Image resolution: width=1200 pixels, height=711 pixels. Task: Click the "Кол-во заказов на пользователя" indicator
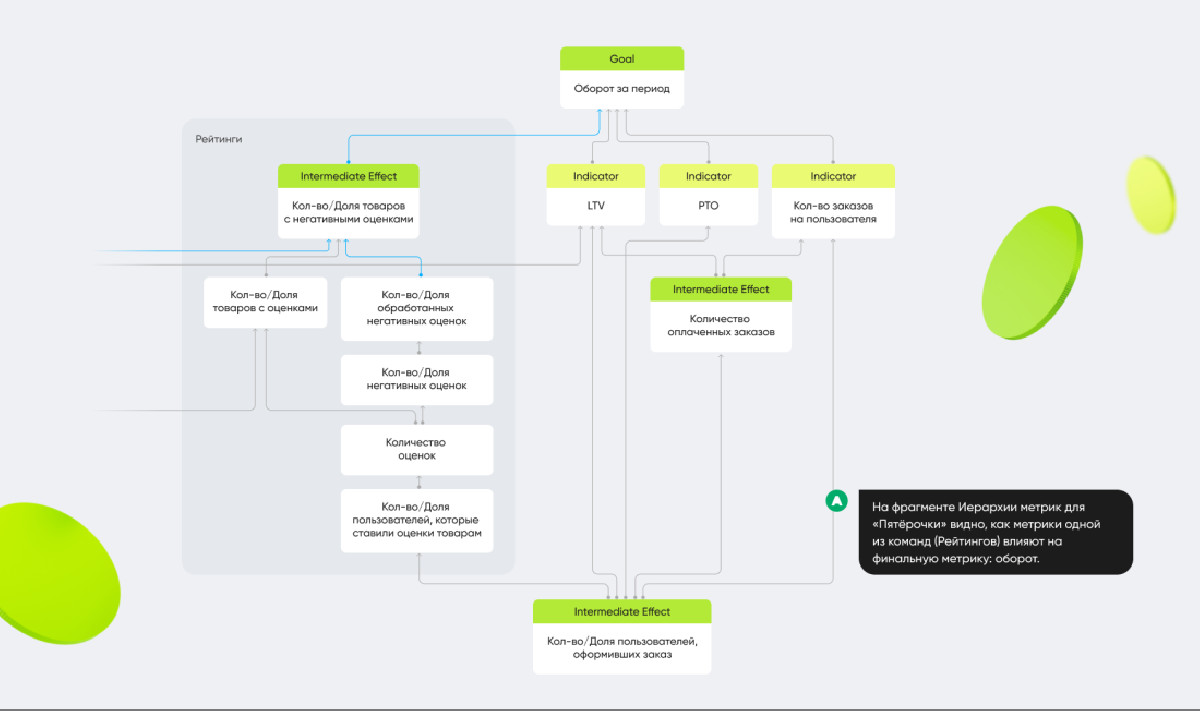pyautogui.click(x=832, y=212)
